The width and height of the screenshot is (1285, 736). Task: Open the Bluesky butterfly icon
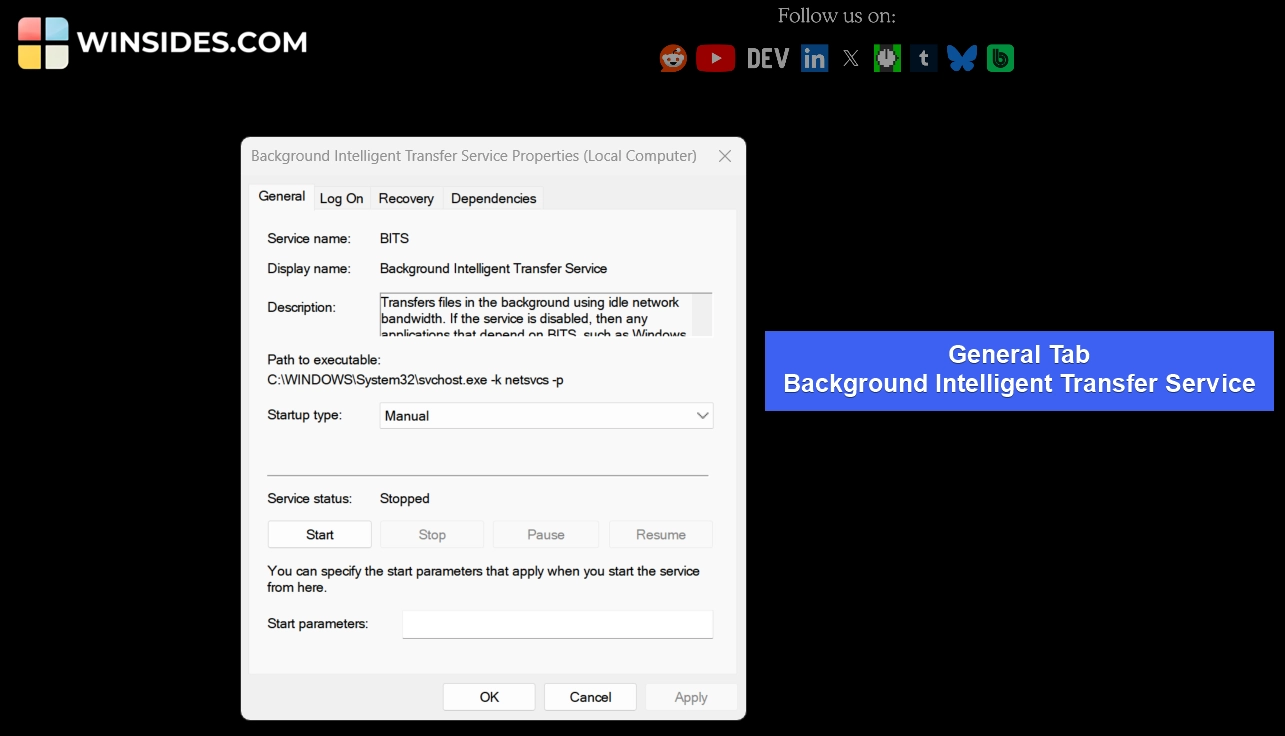click(x=962, y=59)
